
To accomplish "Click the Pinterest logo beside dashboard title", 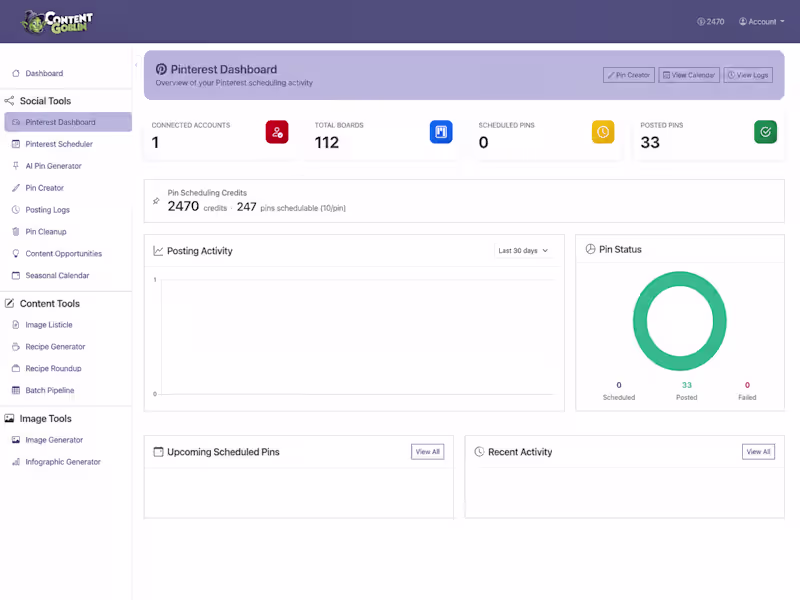I will [x=161, y=69].
